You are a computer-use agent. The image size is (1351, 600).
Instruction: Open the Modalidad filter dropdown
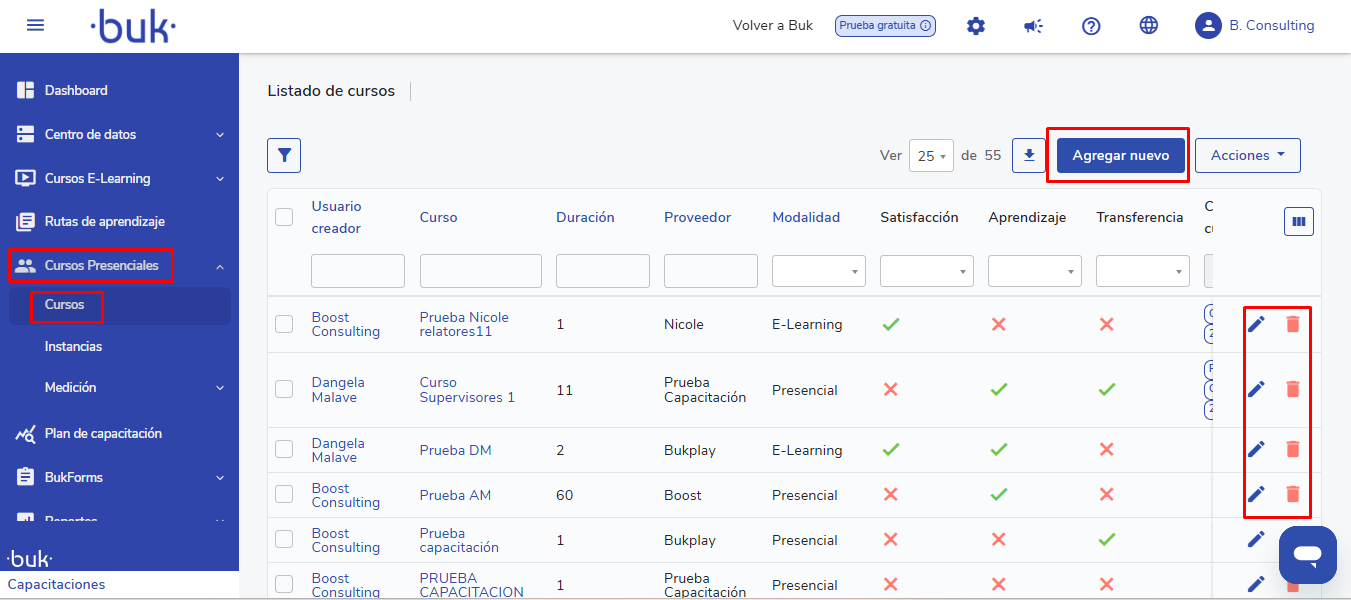click(x=819, y=271)
